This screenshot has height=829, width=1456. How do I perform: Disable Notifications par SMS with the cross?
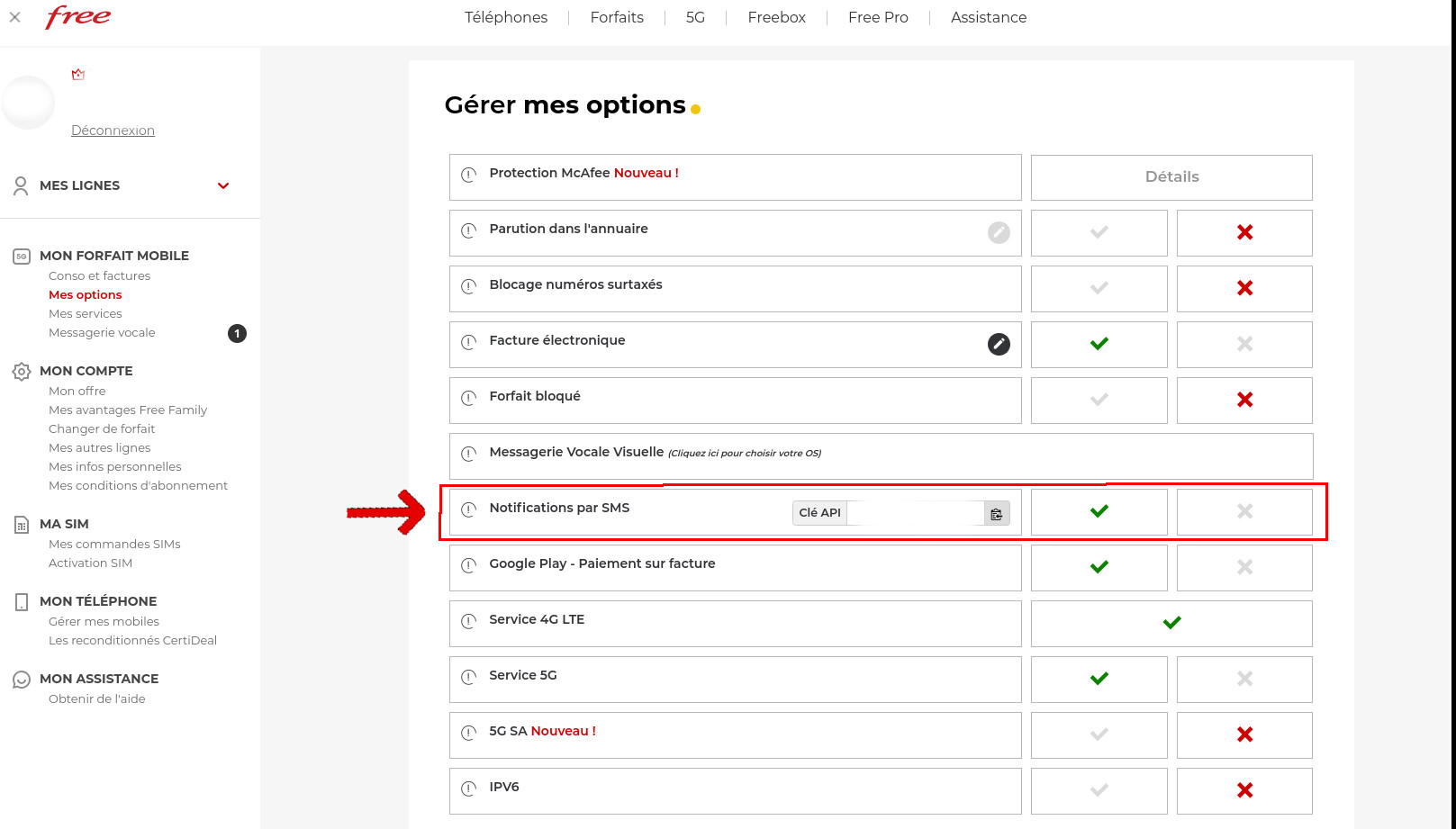[x=1244, y=511]
